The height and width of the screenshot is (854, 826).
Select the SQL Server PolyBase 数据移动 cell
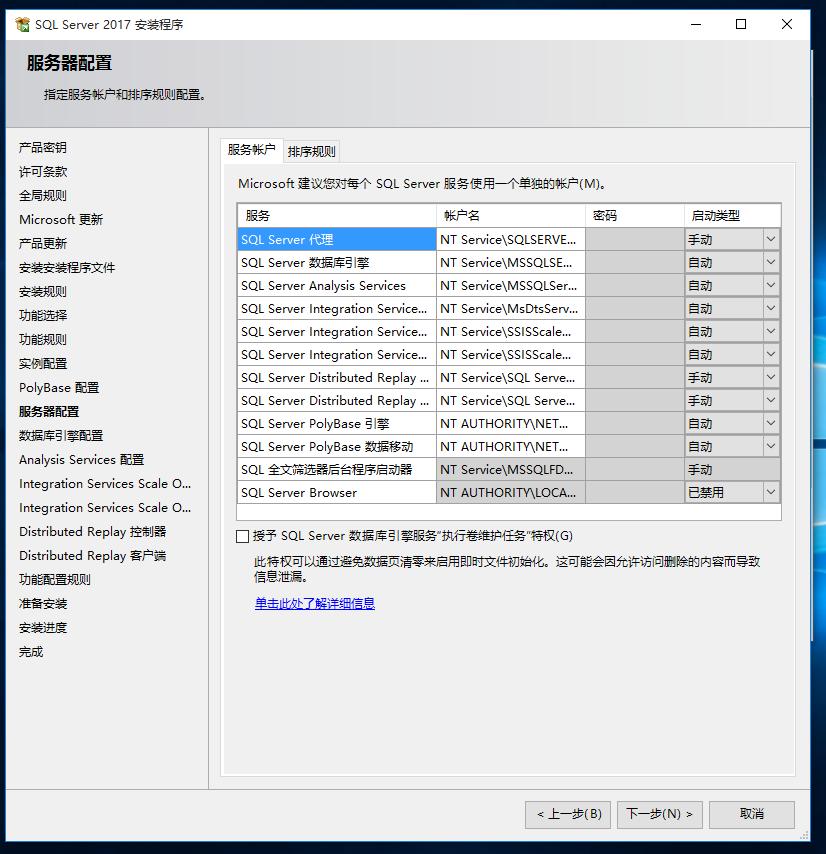coord(336,447)
